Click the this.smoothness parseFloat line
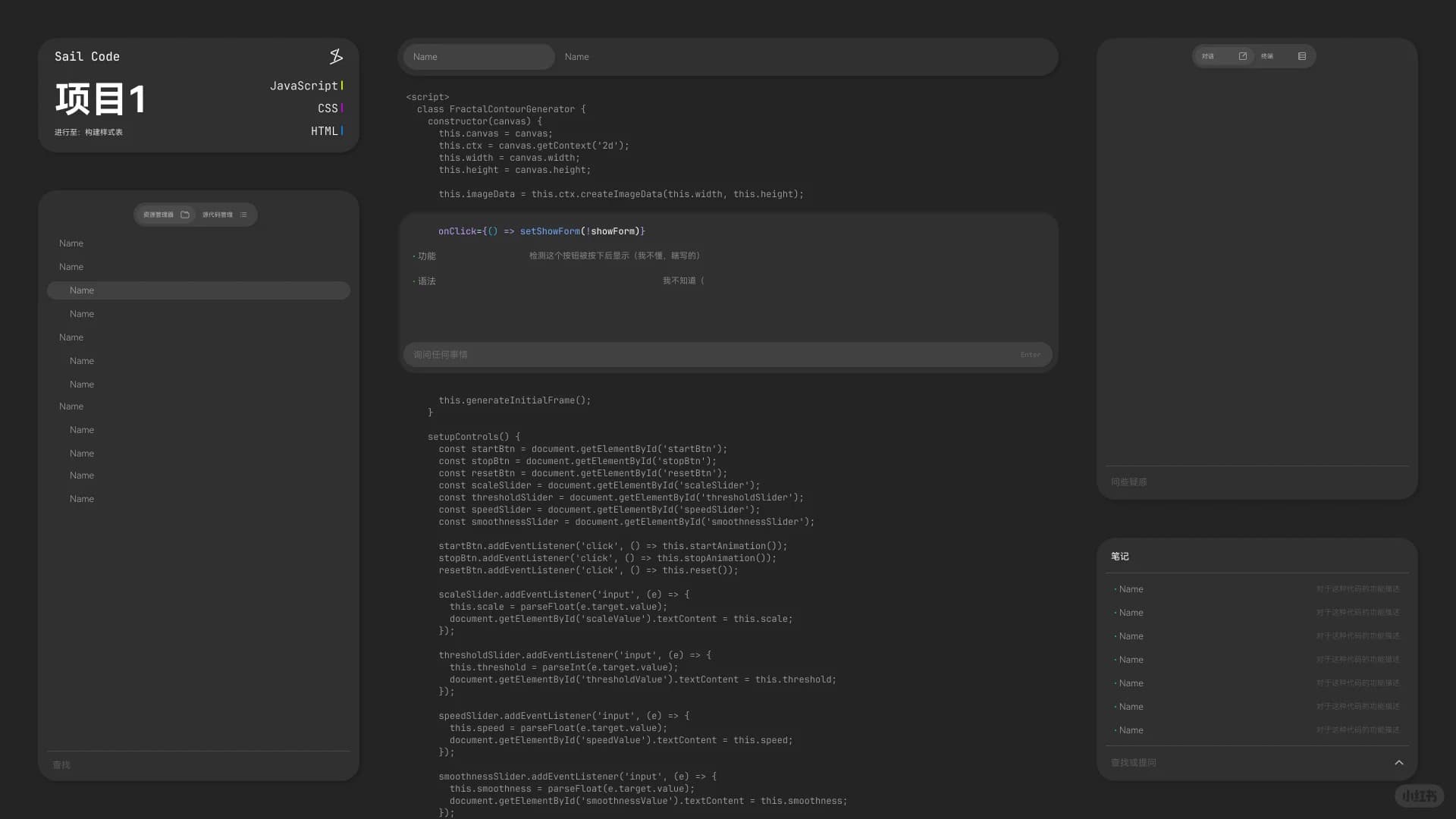Image resolution: width=1456 pixels, height=819 pixels. (x=572, y=789)
